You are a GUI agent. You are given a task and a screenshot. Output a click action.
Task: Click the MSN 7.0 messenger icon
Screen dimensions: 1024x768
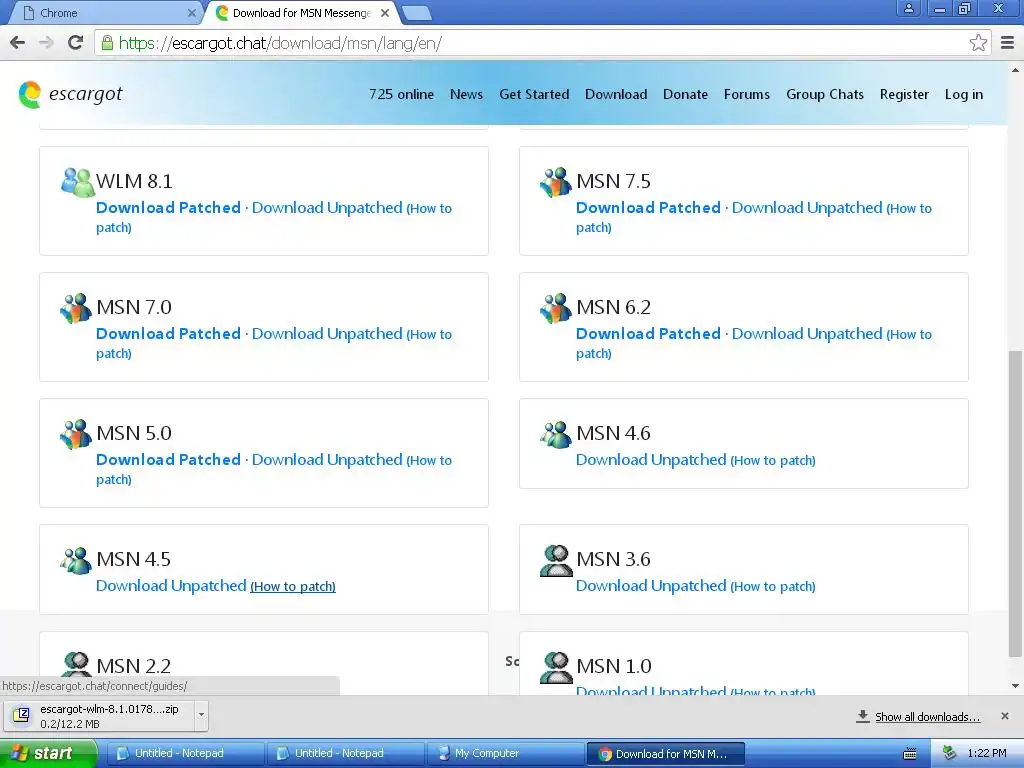[x=76, y=308]
